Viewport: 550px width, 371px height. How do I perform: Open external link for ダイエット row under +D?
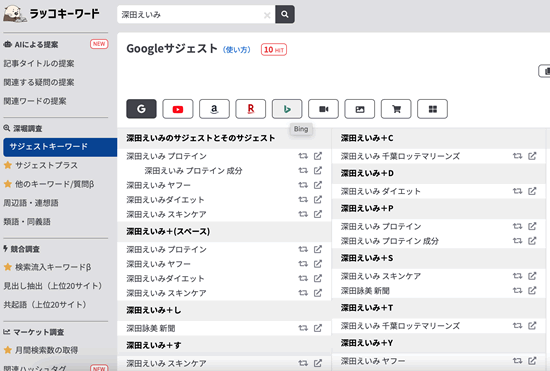pos(532,191)
